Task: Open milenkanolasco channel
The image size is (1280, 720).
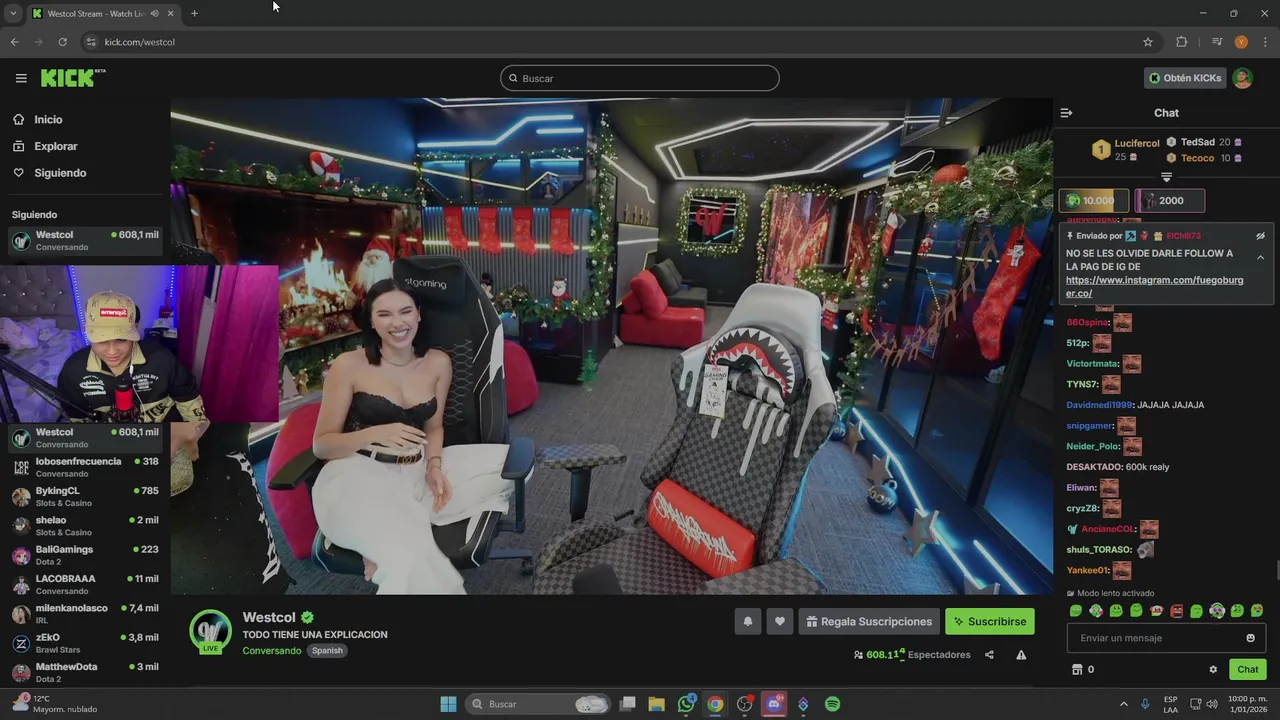Action: 85,613
